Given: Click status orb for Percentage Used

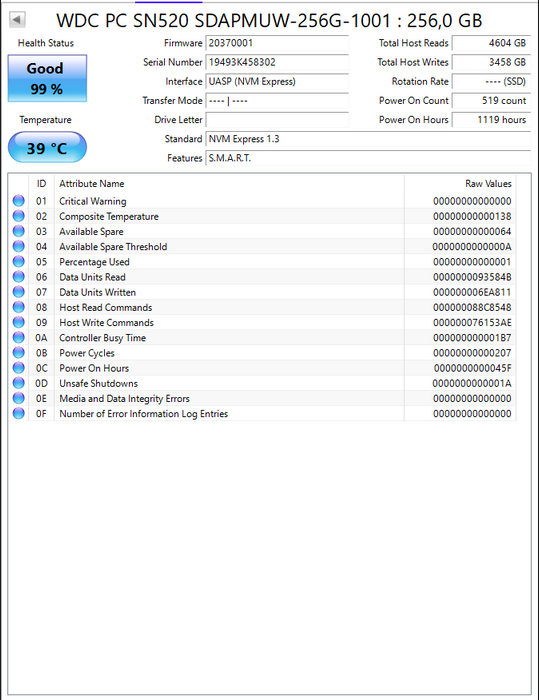Looking at the screenshot, I should [x=19, y=262].
